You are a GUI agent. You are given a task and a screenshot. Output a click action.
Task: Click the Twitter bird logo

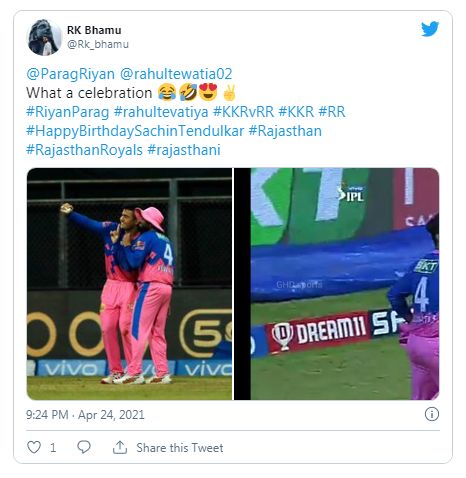[x=430, y=29]
